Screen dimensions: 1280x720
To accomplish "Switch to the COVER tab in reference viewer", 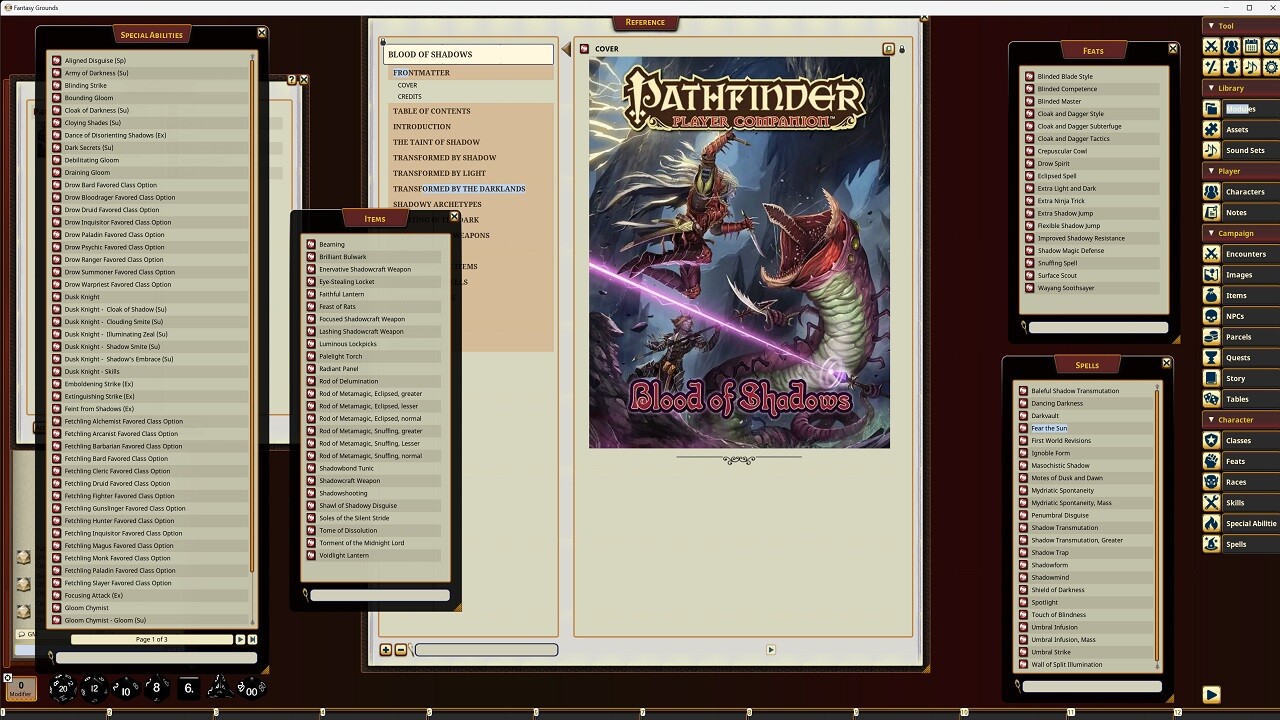I will pyautogui.click(x=608, y=47).
